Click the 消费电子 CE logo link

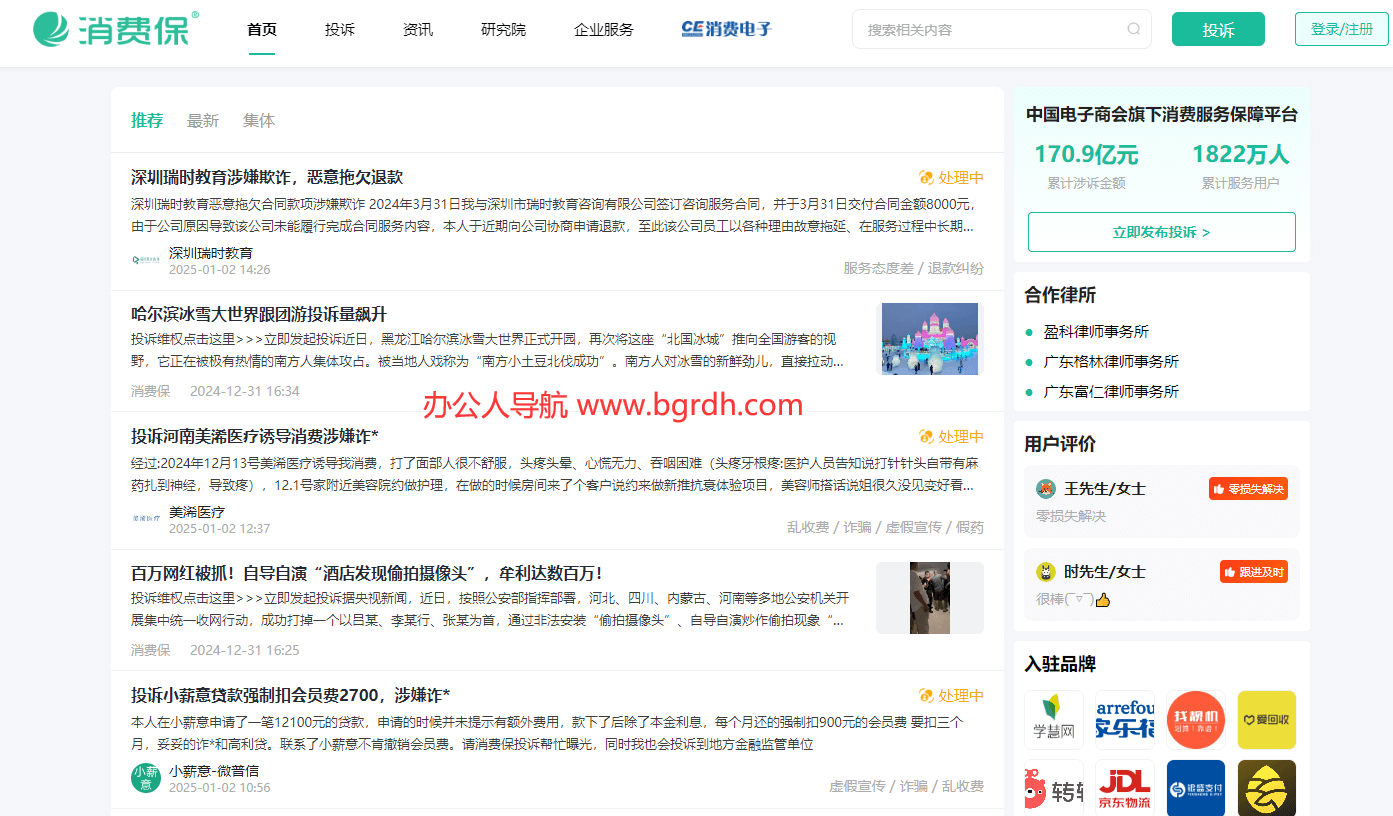[726, 29]
